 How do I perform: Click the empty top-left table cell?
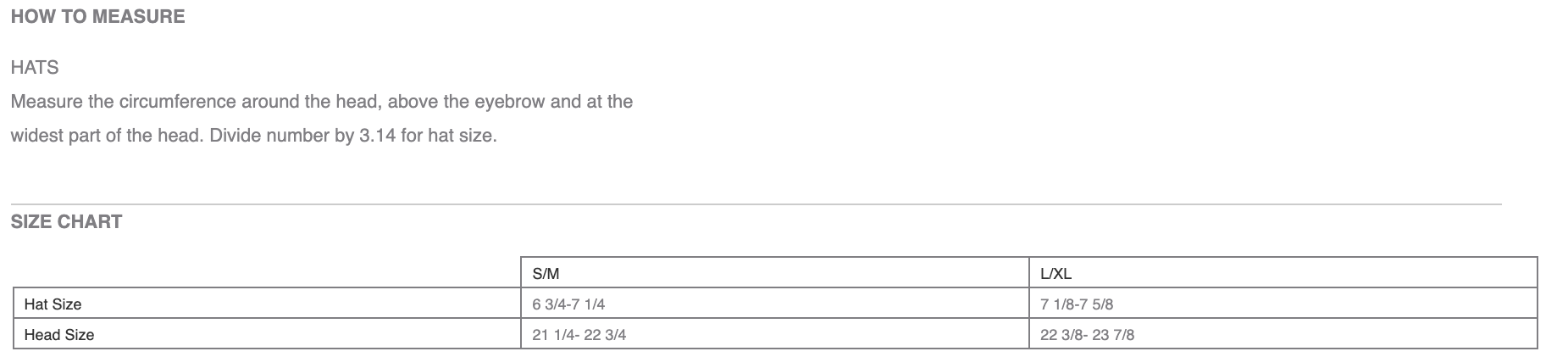point(267,273)
